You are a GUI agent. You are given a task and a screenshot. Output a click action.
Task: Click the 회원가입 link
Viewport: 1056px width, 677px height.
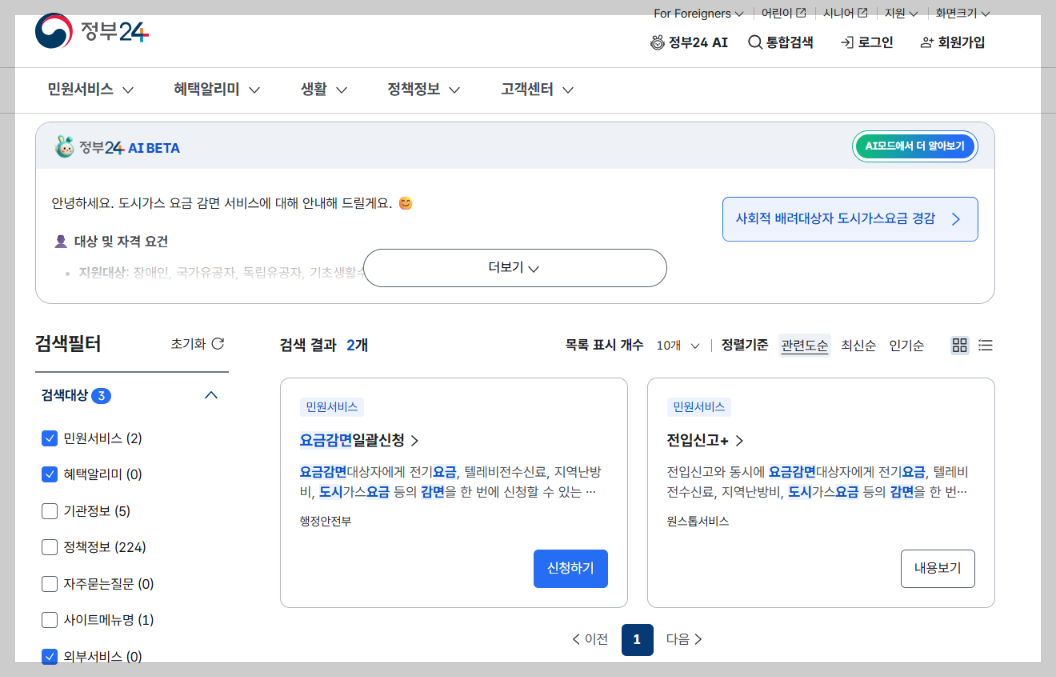point(952,42)
